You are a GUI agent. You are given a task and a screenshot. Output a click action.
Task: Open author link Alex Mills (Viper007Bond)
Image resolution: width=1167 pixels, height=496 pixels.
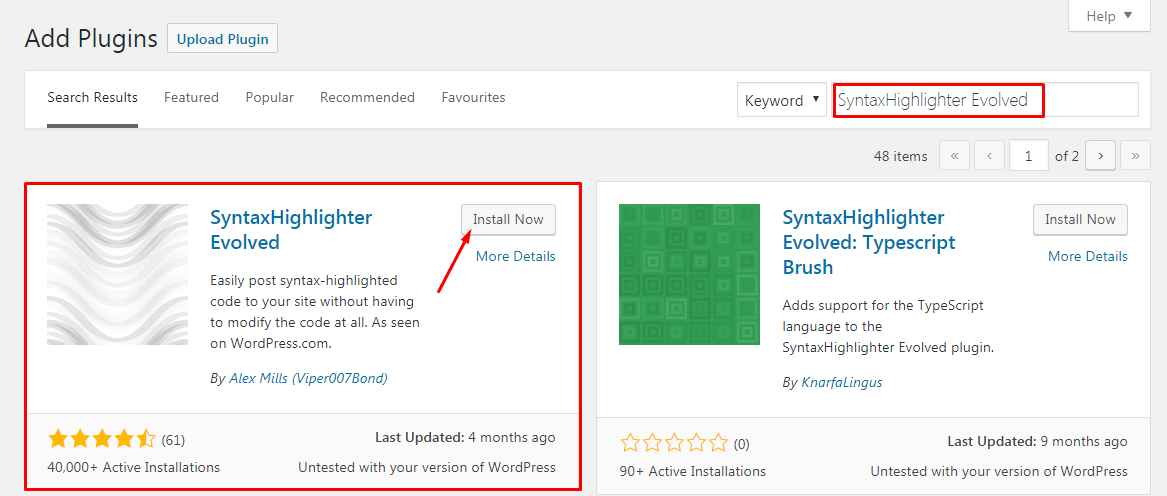(308, 378)
